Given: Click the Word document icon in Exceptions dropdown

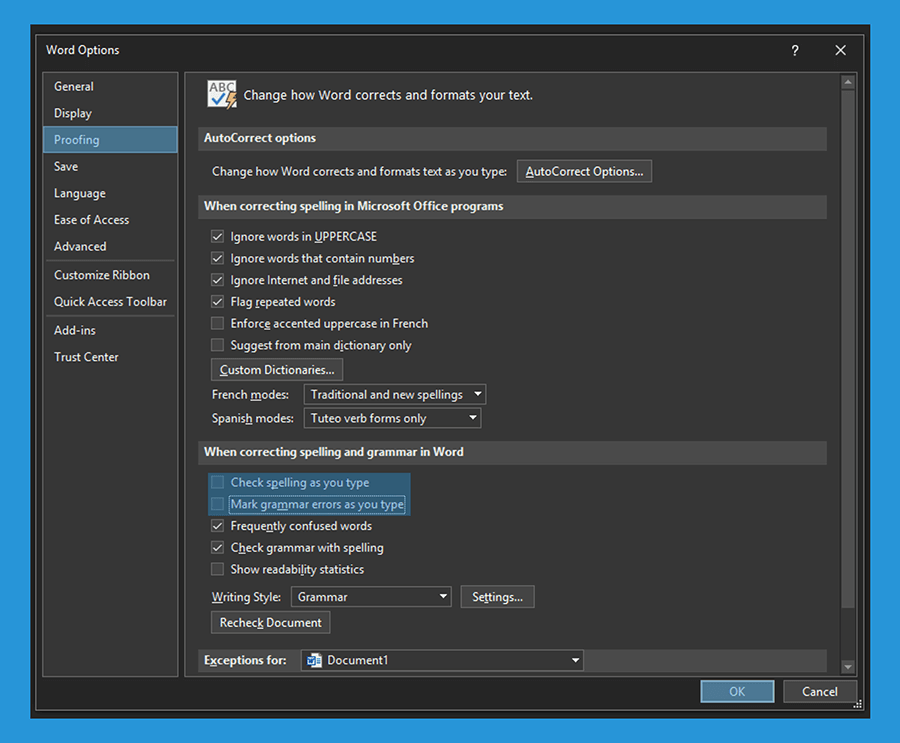Looking at the screenshot, I should (x=314, y=660).
